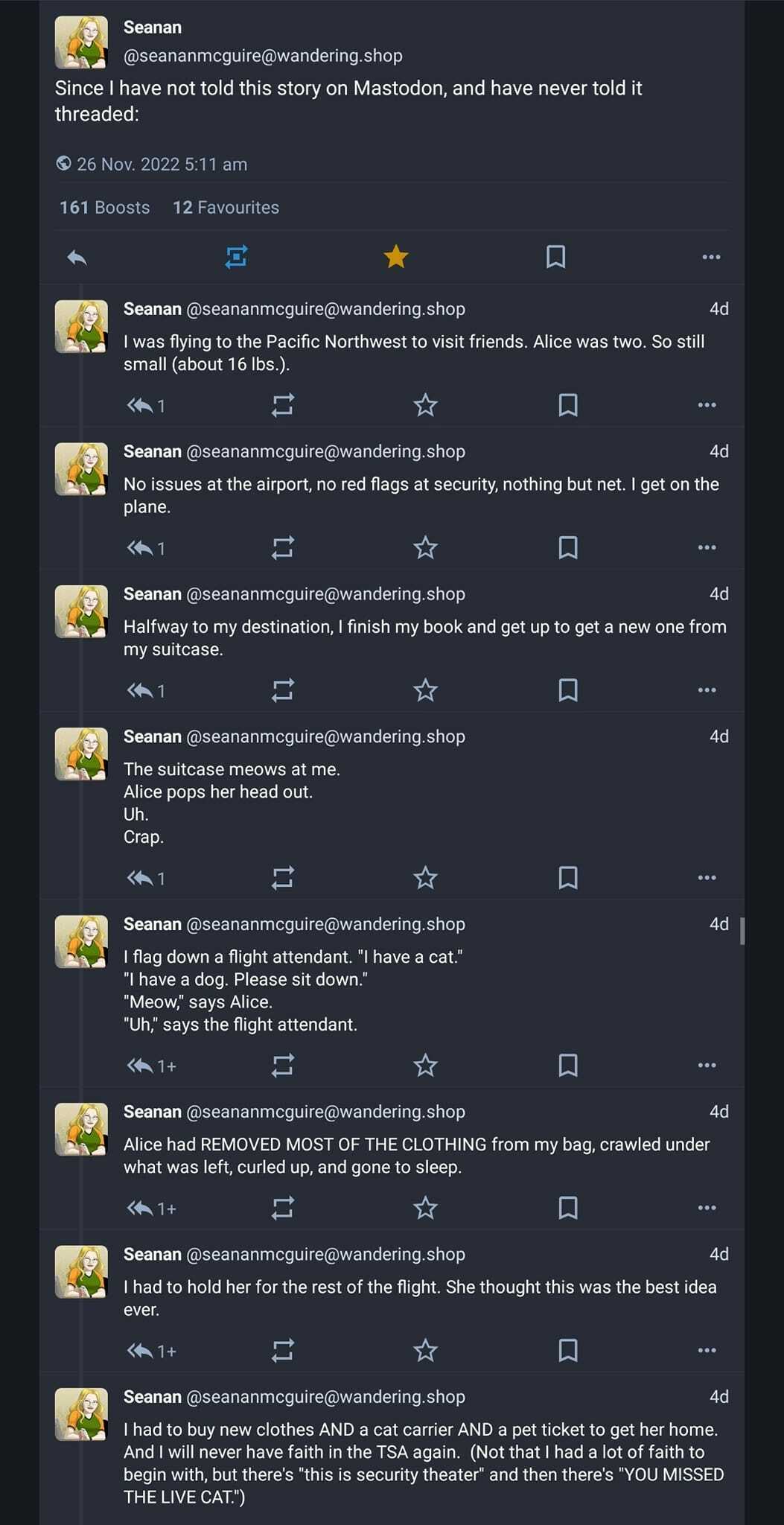The height and width of the screenshot is (1525, 784).
Task: Click Seanan's avatar on the top post
Action: 81,42
